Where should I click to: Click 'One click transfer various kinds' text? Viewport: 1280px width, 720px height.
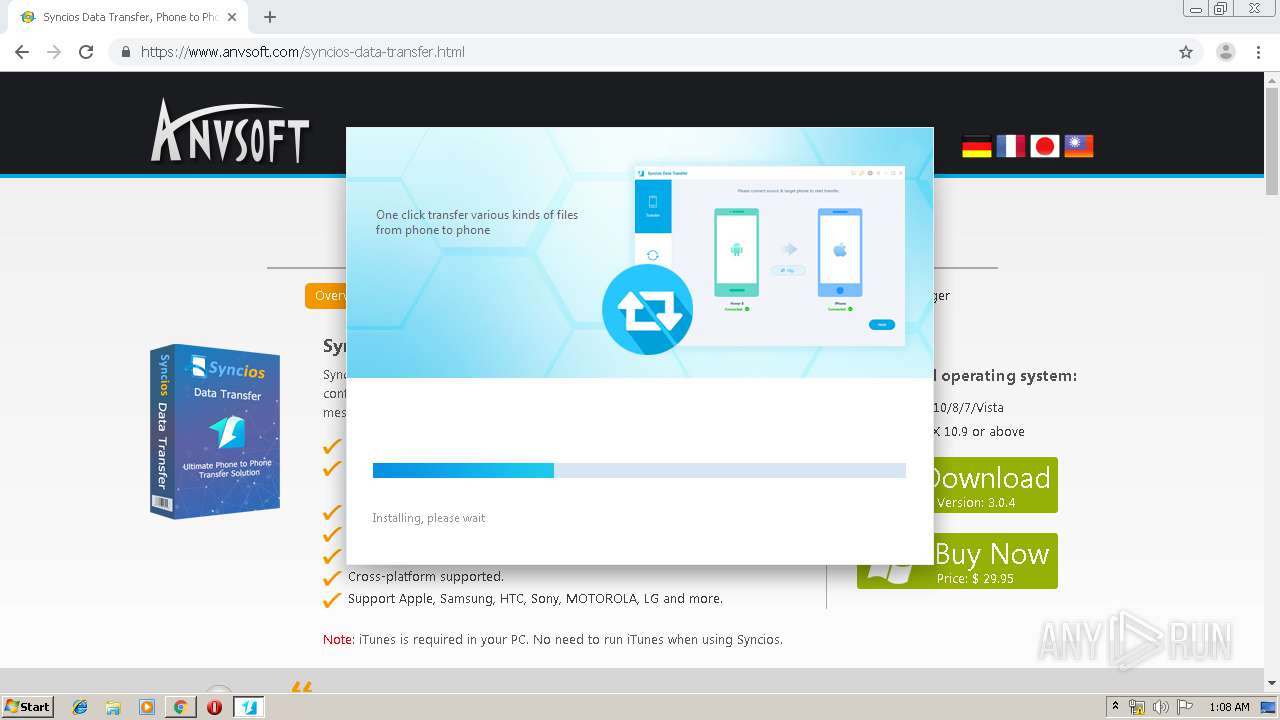tap(477, 222)
